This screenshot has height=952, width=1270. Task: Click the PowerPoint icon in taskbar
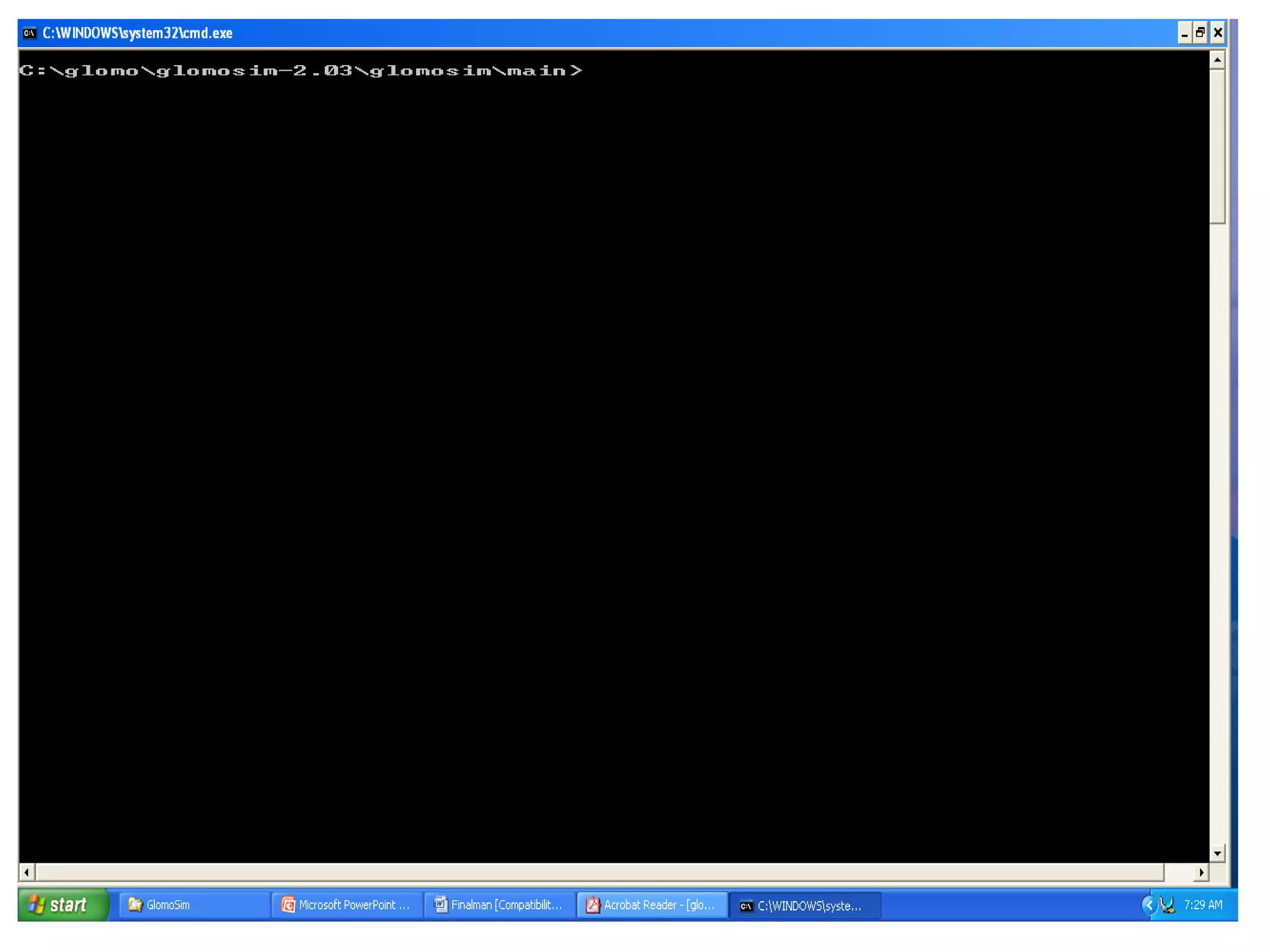(288, 905)
